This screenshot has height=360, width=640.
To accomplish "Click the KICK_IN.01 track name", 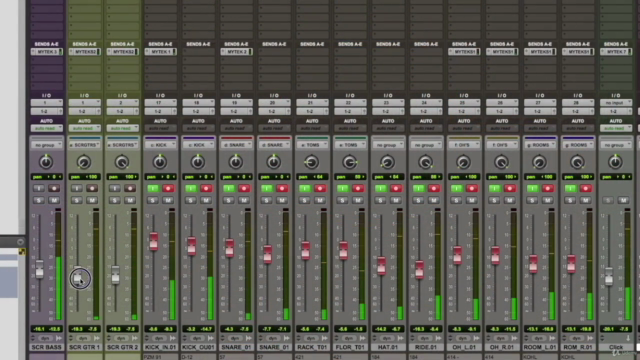I will [160, 347].
